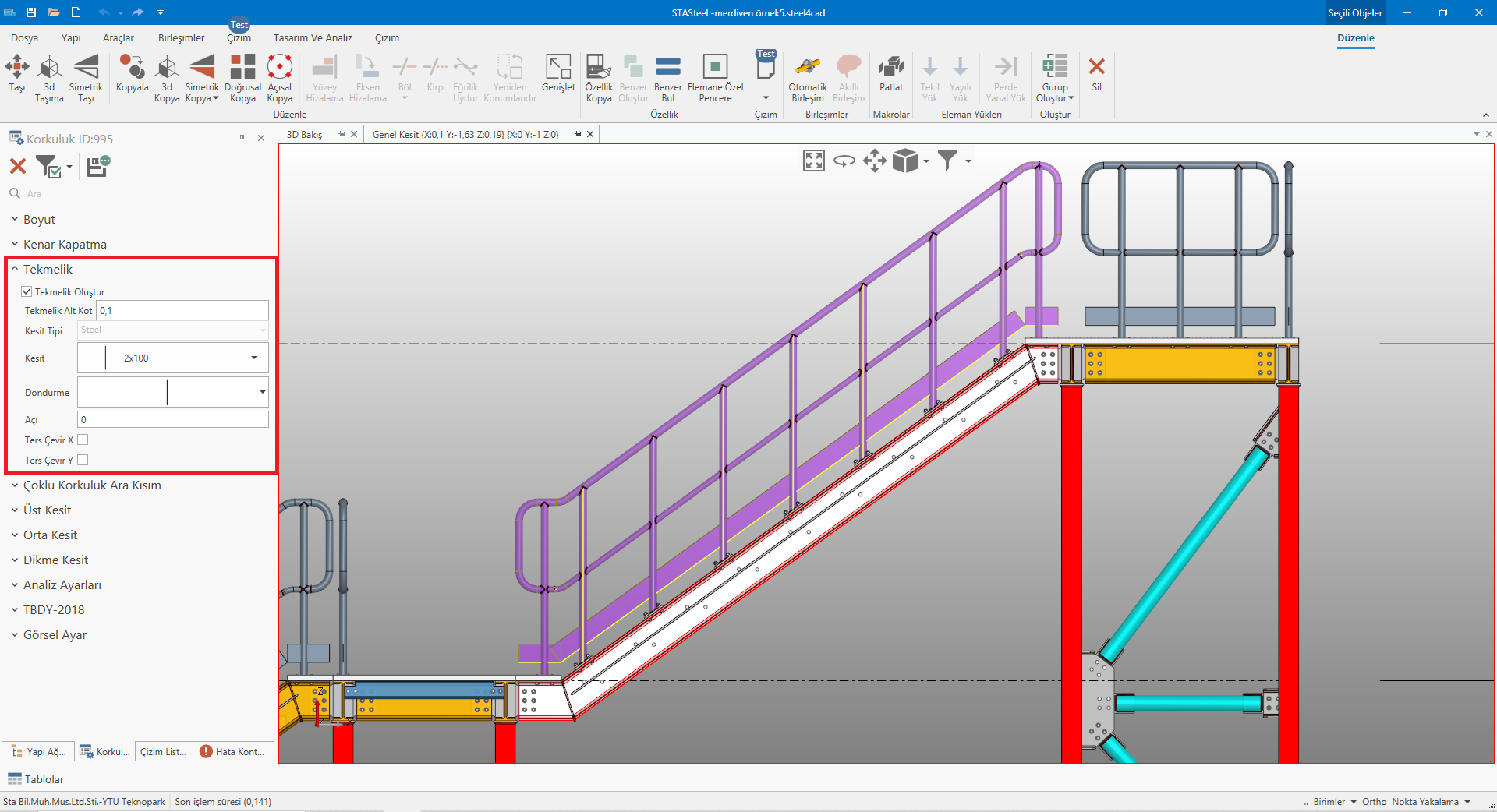Click the Otomatik Birleşim icon
This screenshot has height=812, width=1497.
pos(807,68)
